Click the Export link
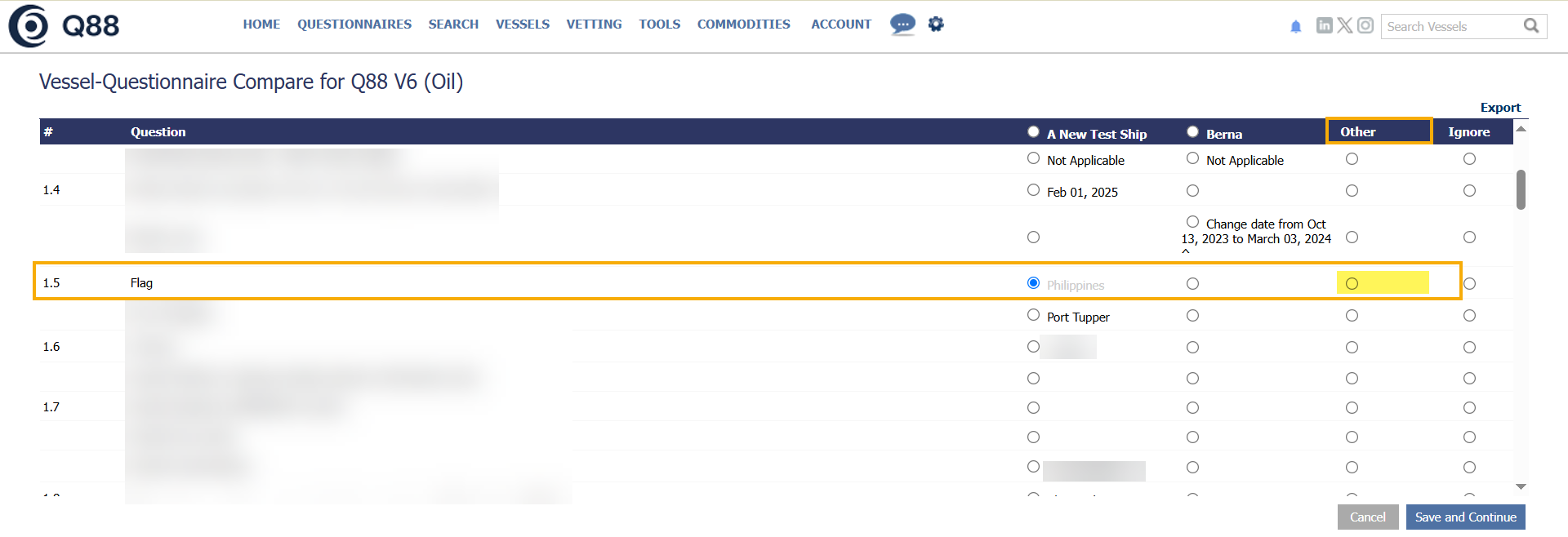This screenshot has width=1568, height=537. (x=1500, y=108)
